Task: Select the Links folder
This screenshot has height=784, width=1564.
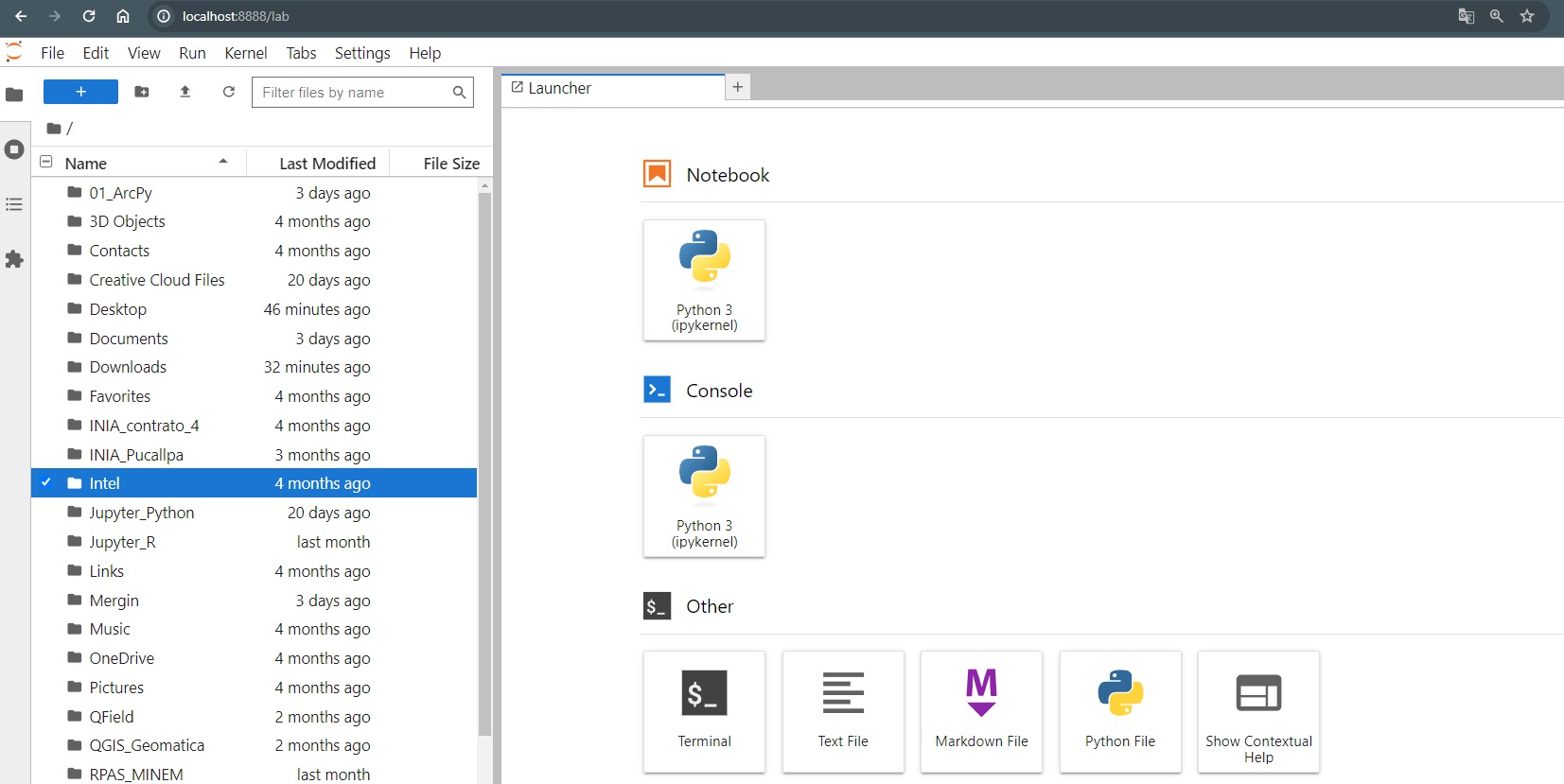Action: pyautogui.click(x=254, y=571)
